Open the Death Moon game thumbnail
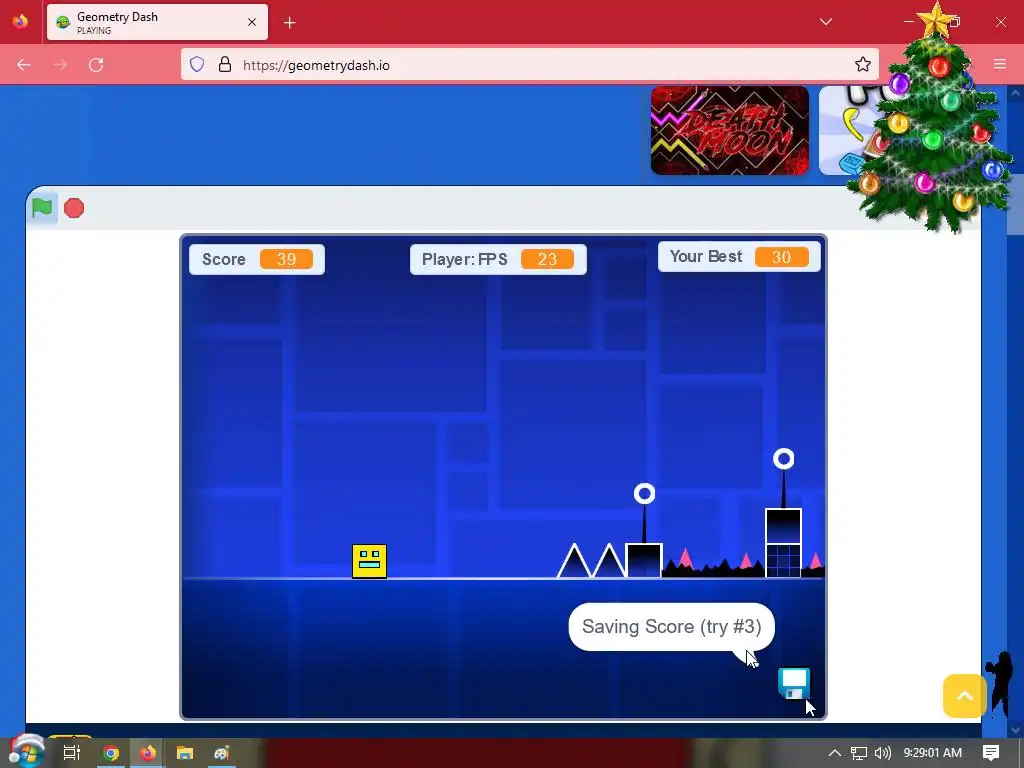The width and height of the screenshot is (1024, 768). (729, 130)
